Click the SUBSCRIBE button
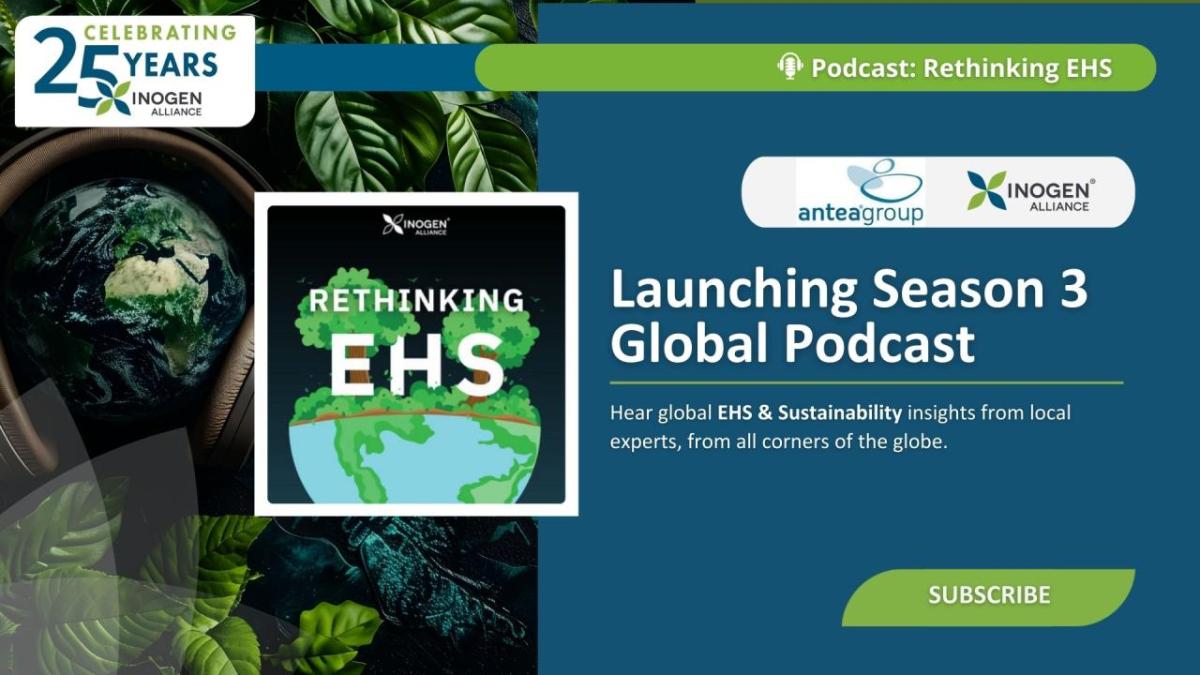Screen dimensions: 1200x675 click(988, 596)
